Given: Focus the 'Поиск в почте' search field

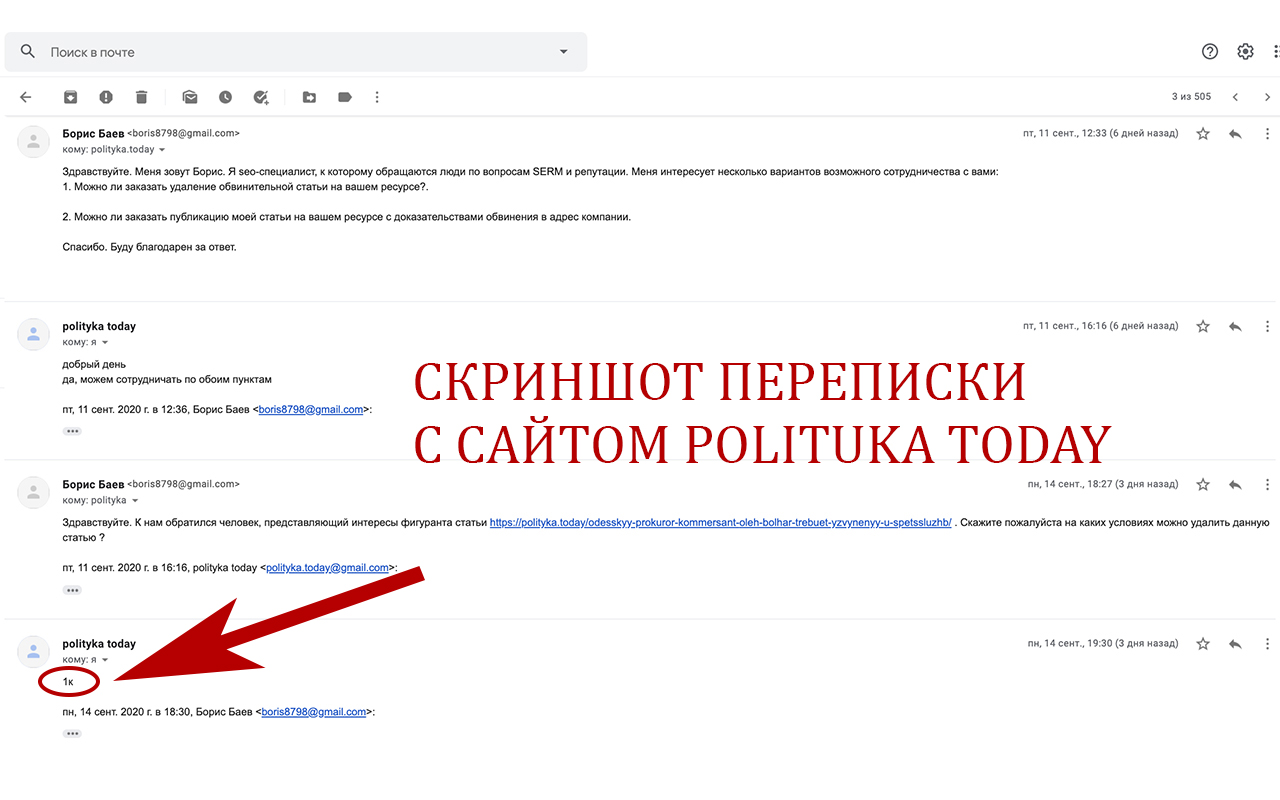Looking at the screenshot, I should (295, 52).
